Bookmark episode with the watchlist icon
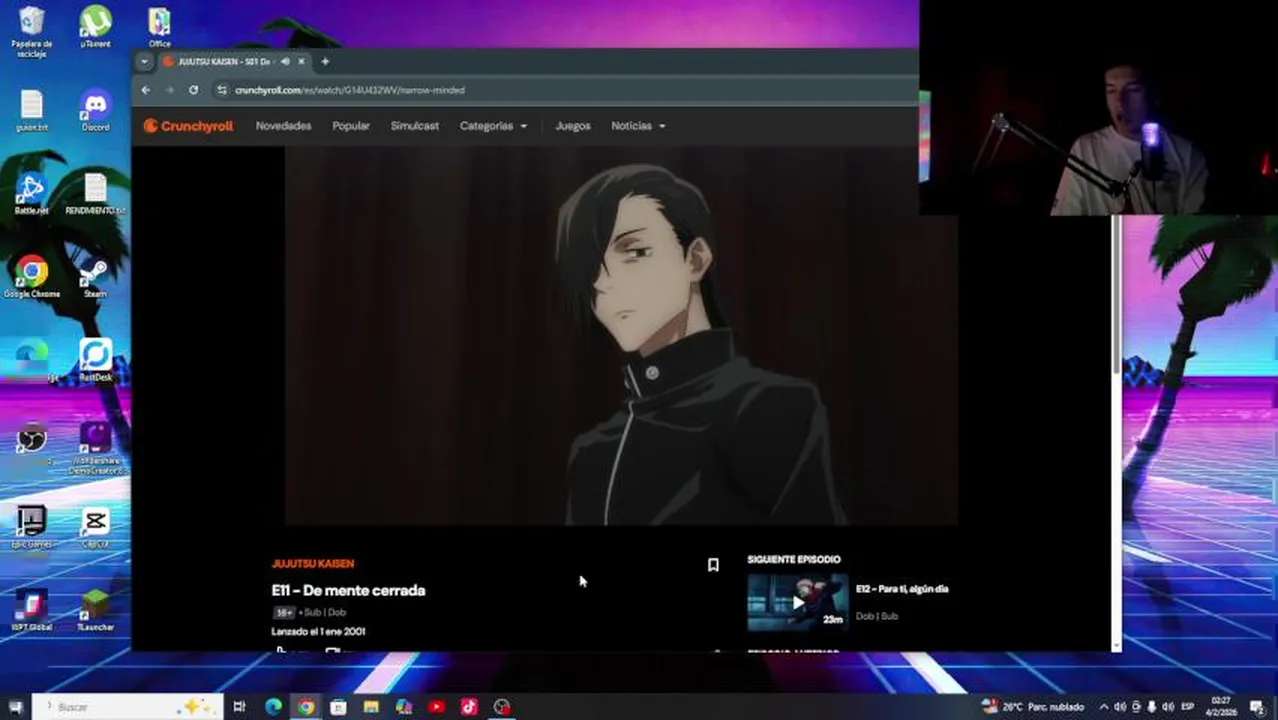 (713, 565)
